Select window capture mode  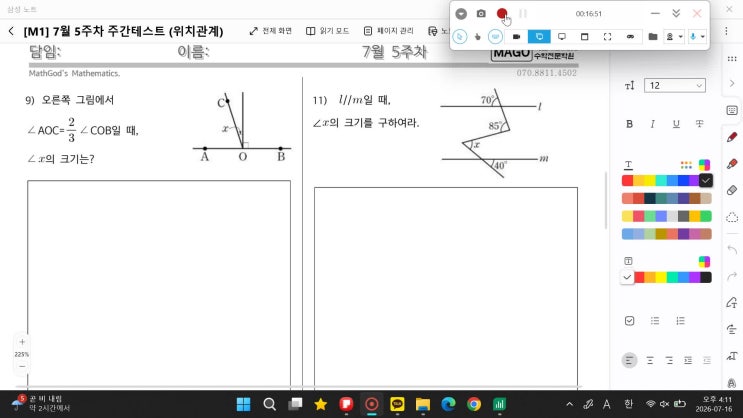click(585, 36)
